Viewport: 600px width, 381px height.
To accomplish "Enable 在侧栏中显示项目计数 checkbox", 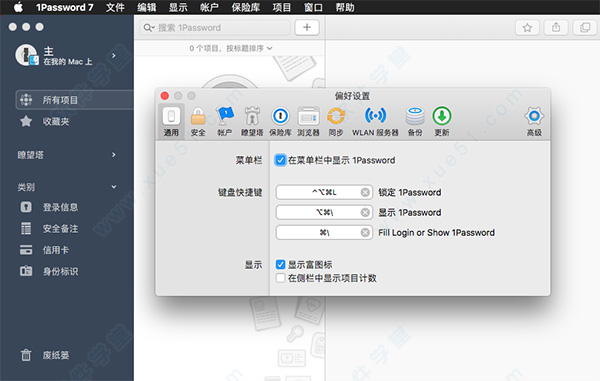I will [x=280, y=278].
